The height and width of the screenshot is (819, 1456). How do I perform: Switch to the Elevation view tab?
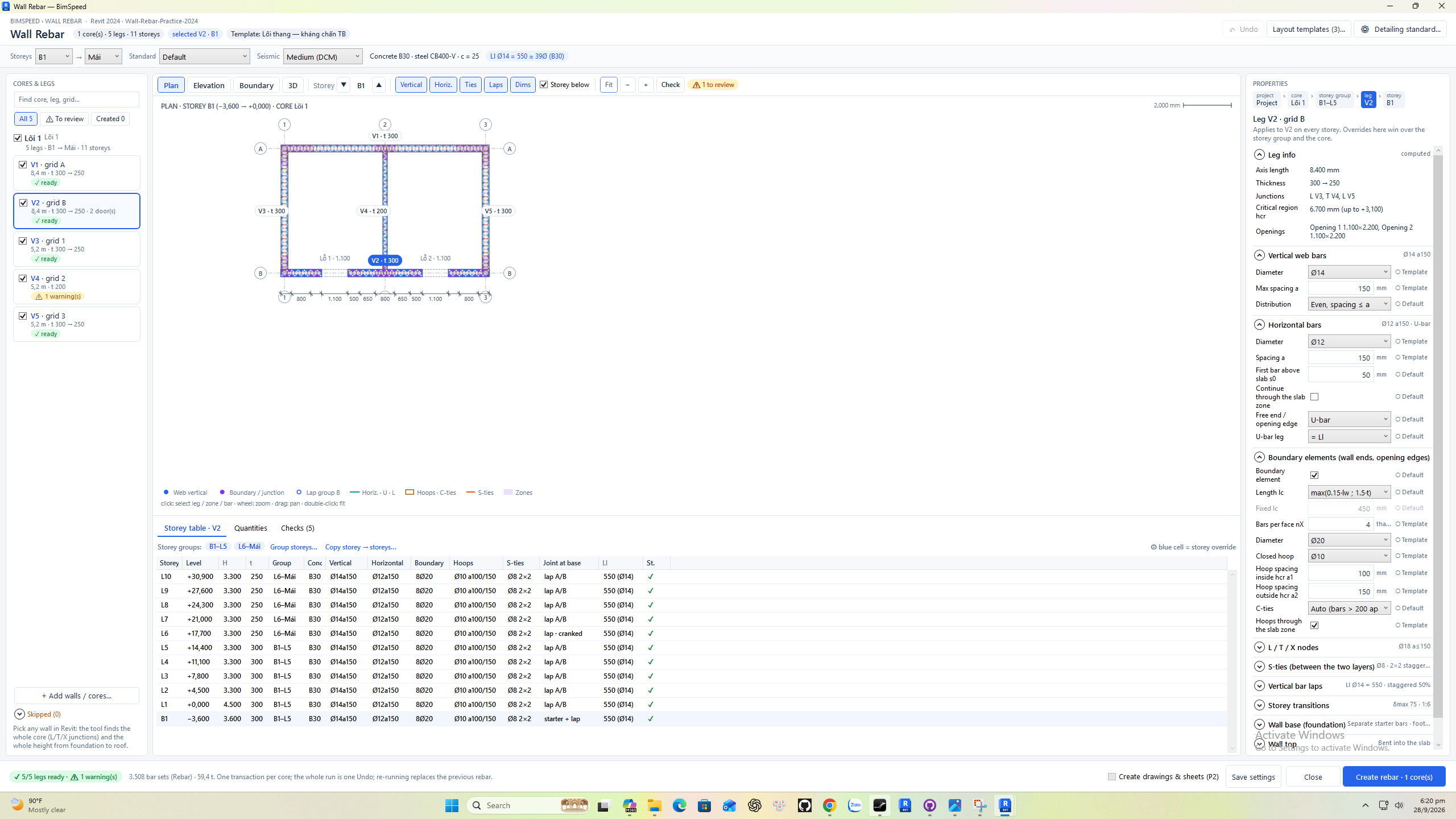pos(209,85)
